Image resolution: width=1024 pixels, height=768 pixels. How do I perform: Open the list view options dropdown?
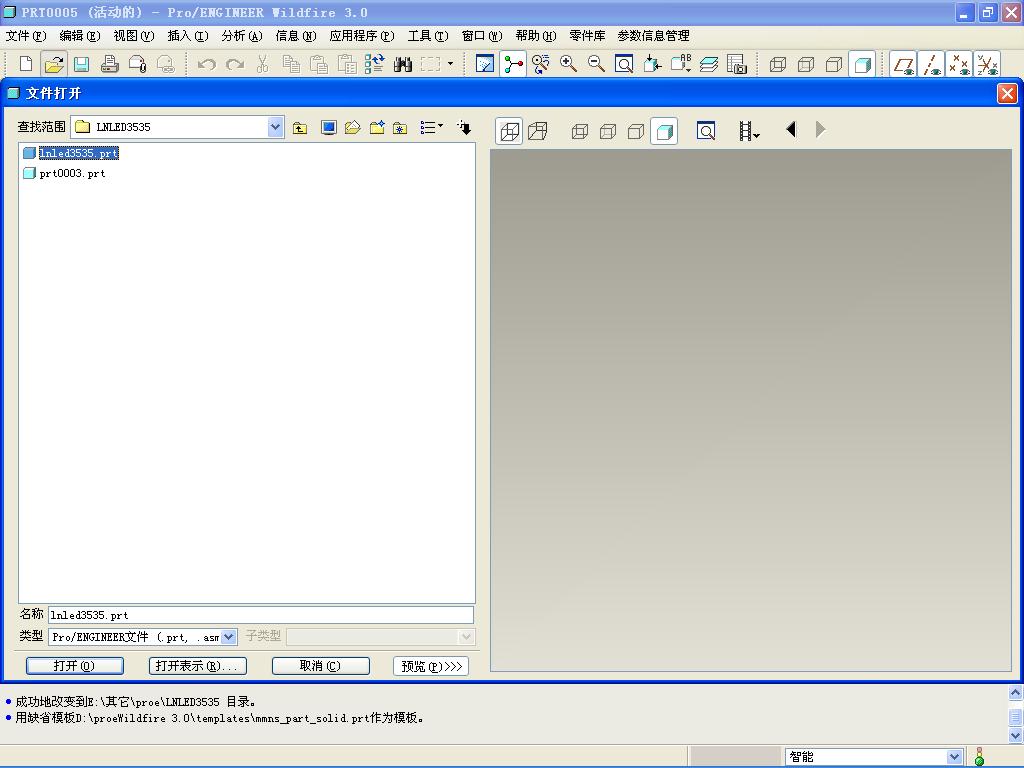point(431,128)
